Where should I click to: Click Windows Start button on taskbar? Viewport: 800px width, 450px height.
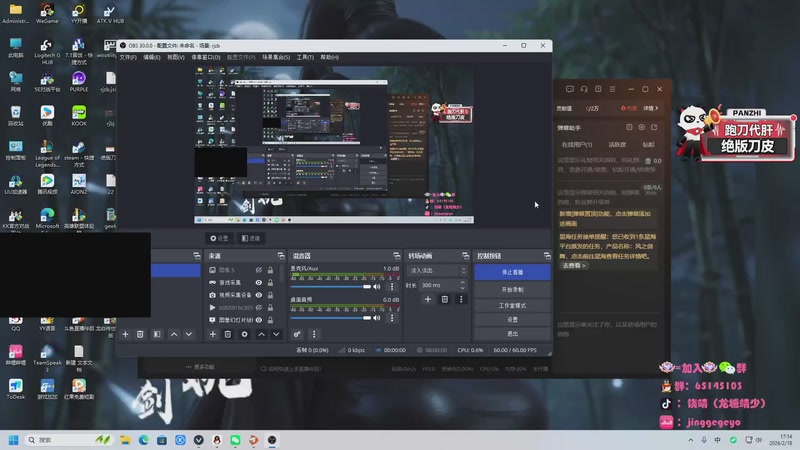14,440
